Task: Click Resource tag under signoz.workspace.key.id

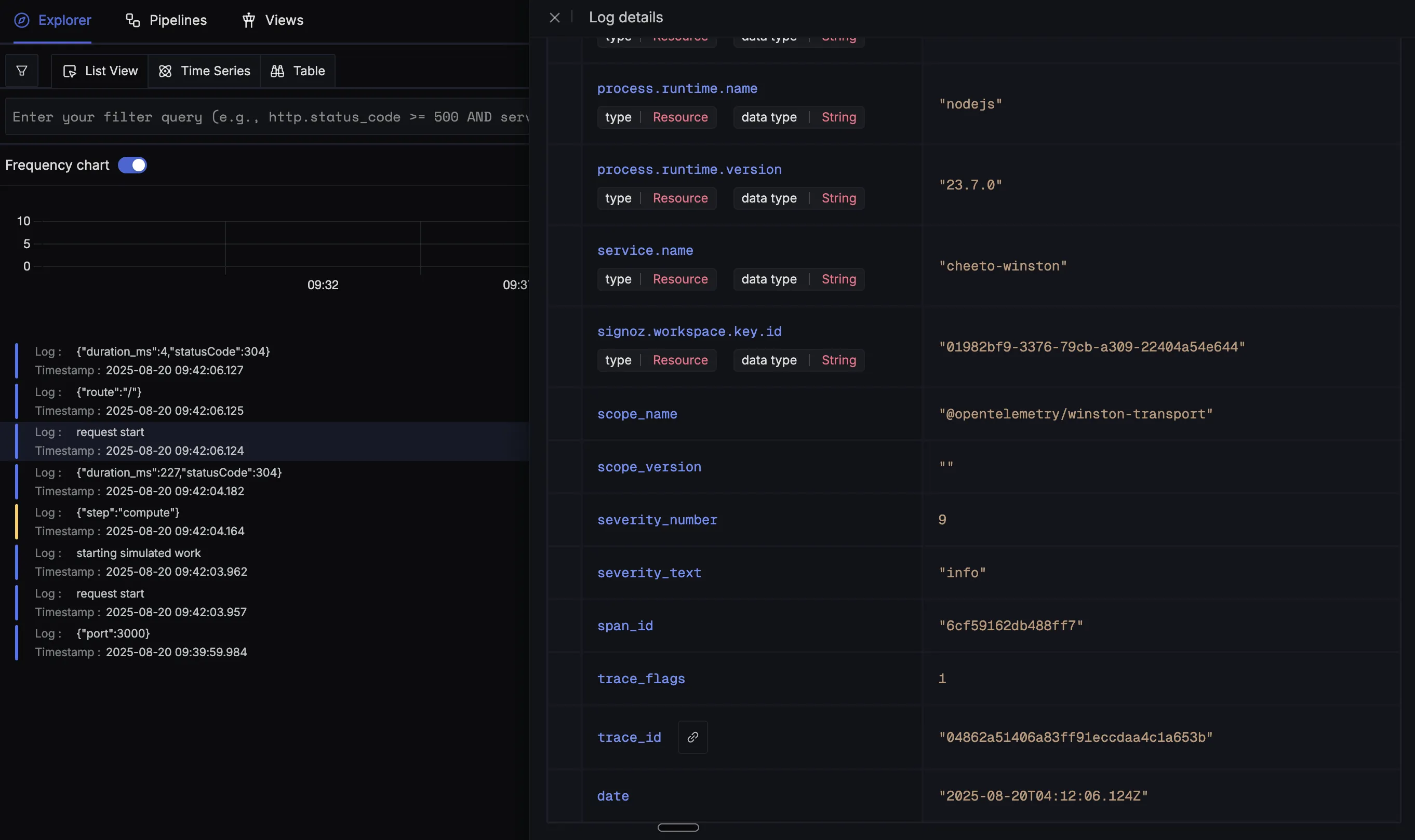Action: pyautogui.click(x=680, y=360)
